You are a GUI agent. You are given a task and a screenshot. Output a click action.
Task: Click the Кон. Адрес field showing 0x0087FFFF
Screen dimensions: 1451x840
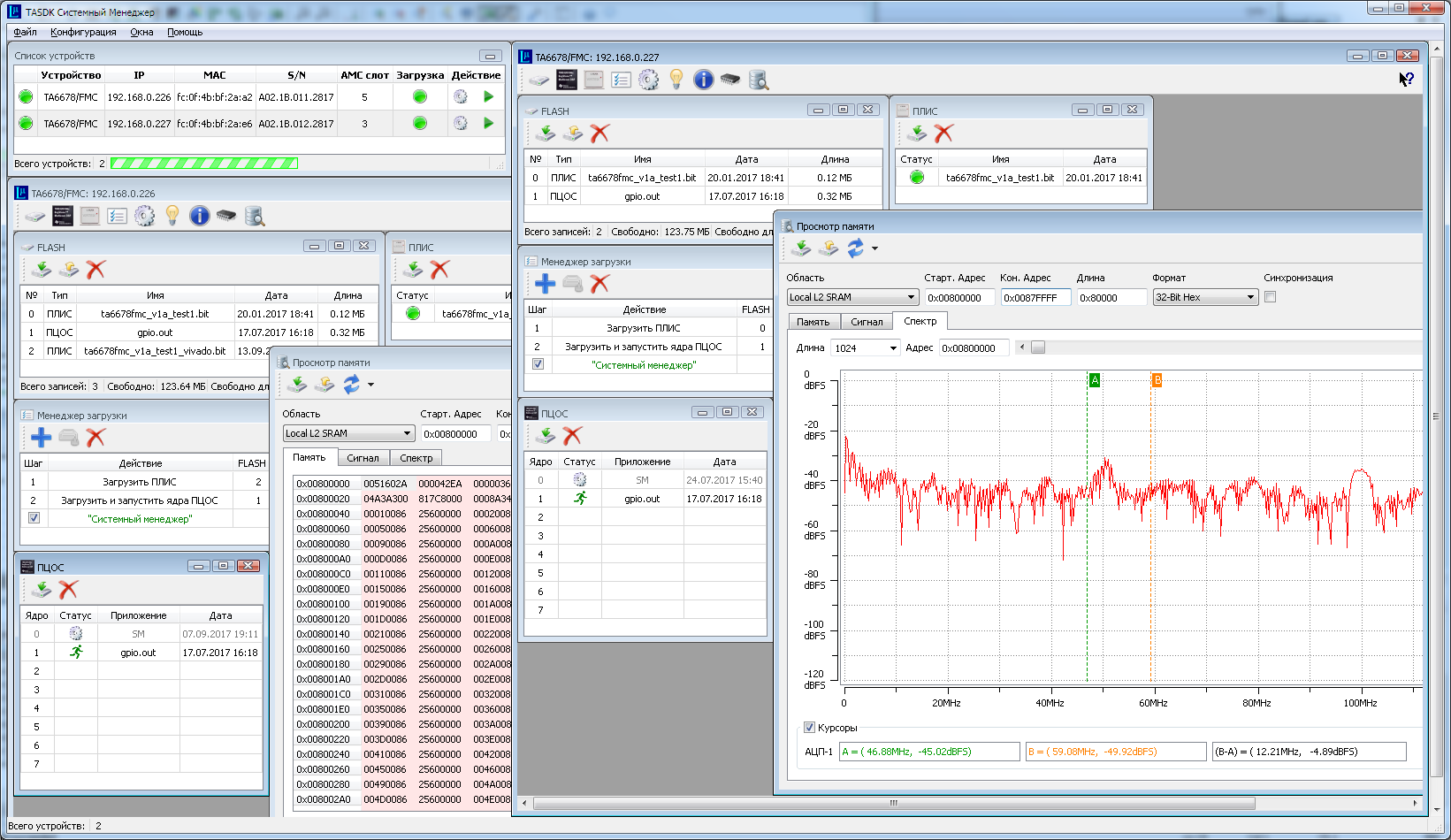1035,298
